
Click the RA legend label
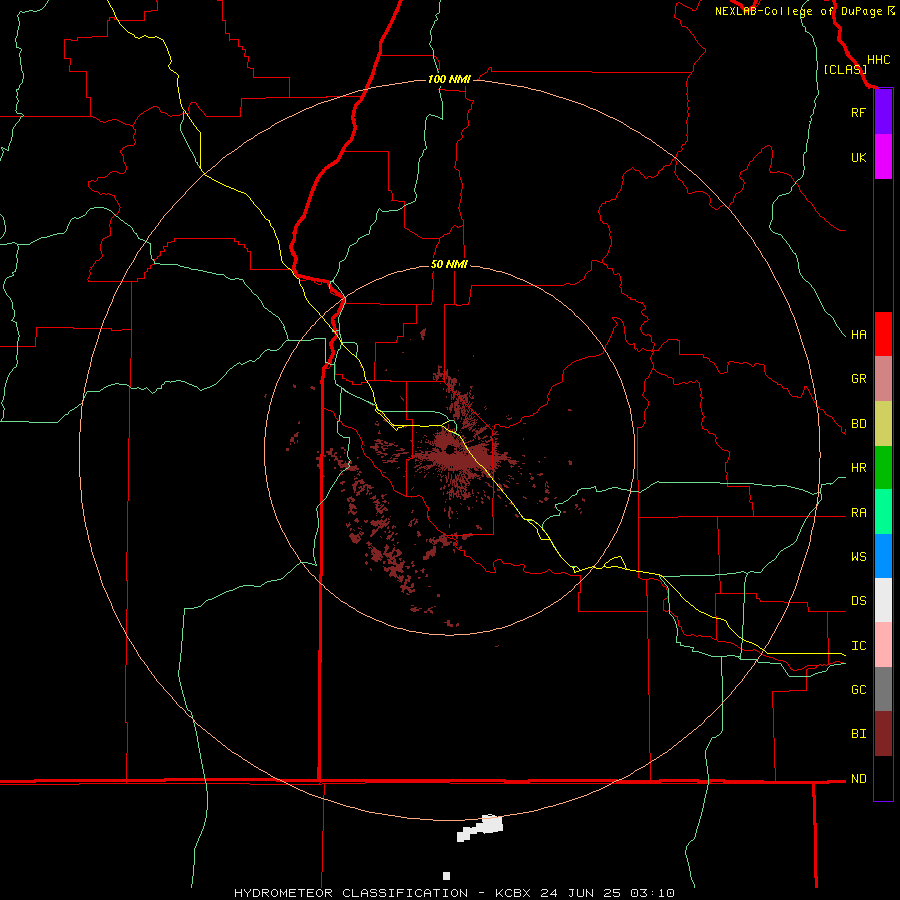[x=858, y=513]
